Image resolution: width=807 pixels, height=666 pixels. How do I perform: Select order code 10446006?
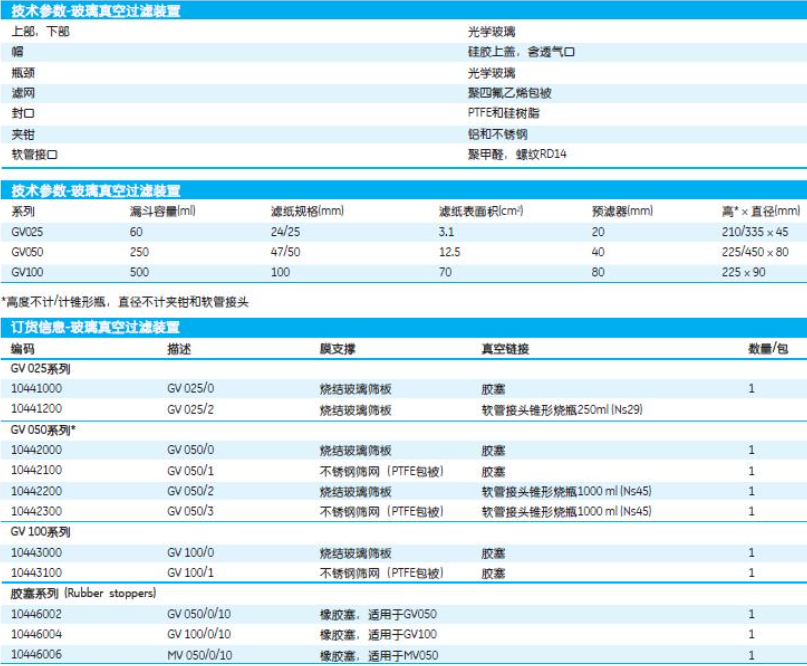pyautogui.click(x=37, y=654)
